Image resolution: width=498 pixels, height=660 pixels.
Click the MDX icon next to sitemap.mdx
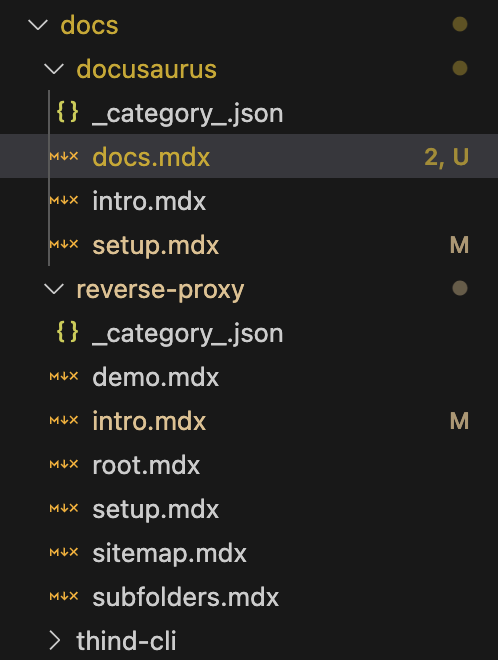coord(64,552)
